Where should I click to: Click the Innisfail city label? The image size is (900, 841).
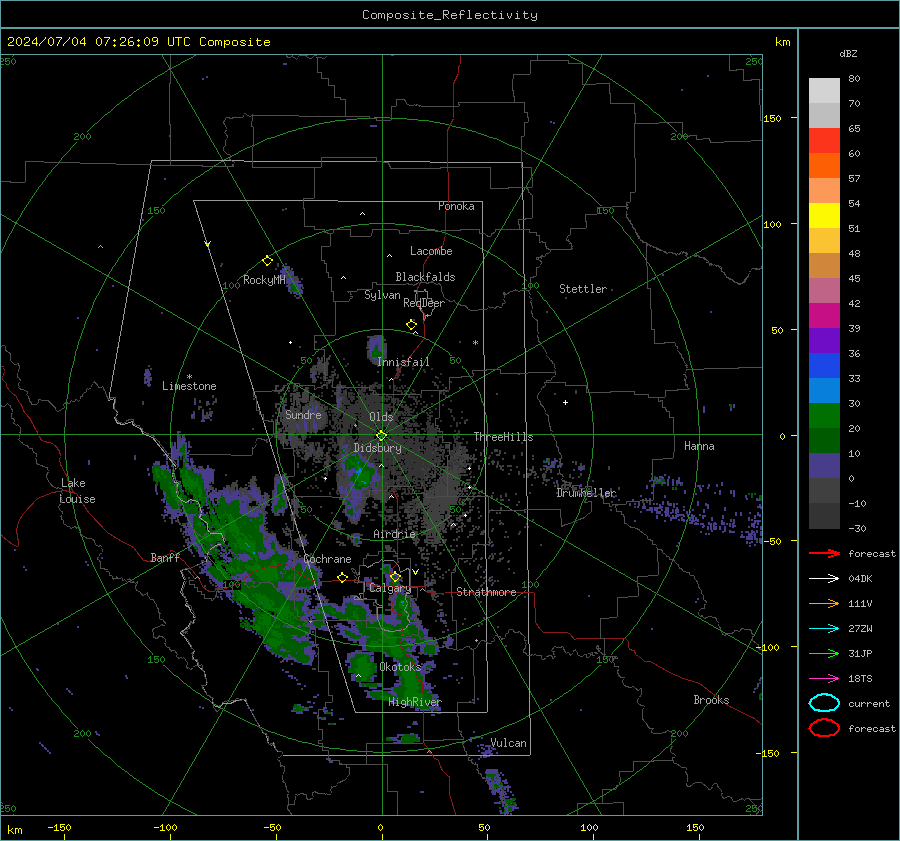pos(403,362)
